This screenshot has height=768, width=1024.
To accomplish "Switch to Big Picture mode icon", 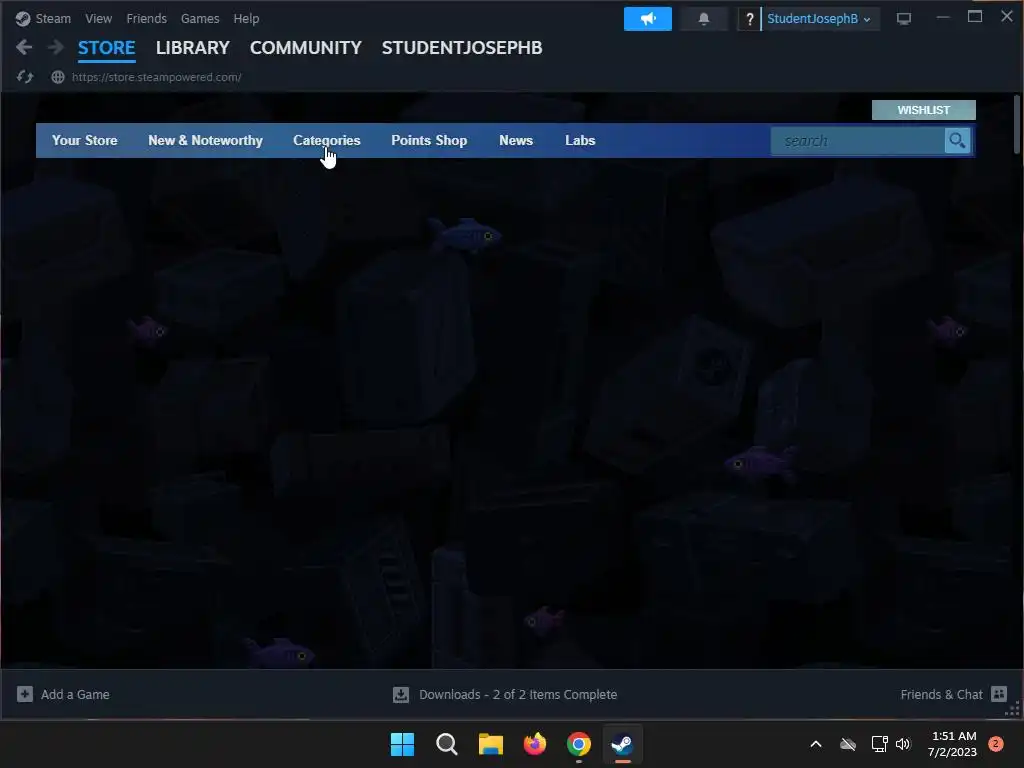I will tap(903, 19).
